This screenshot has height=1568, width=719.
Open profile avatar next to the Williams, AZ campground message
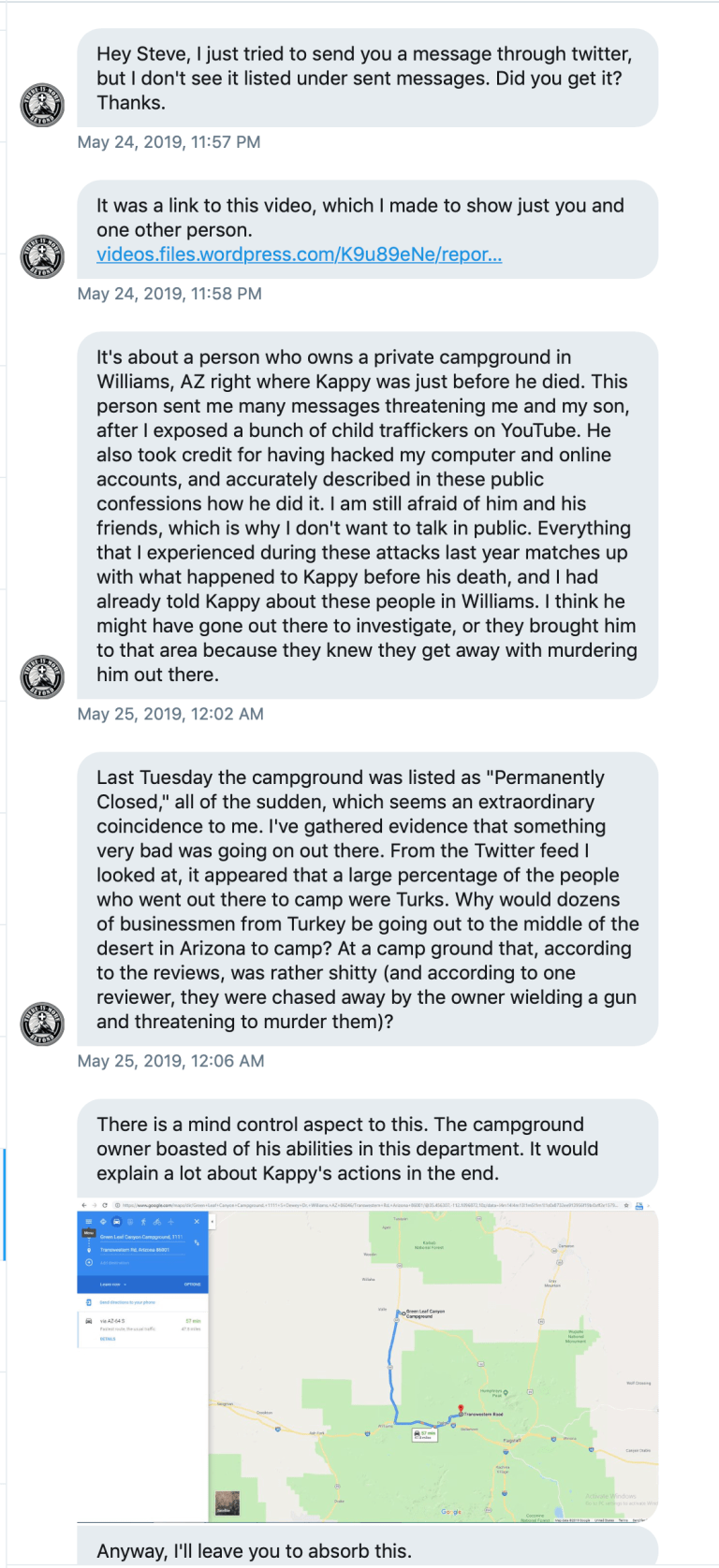coord(42,676)
